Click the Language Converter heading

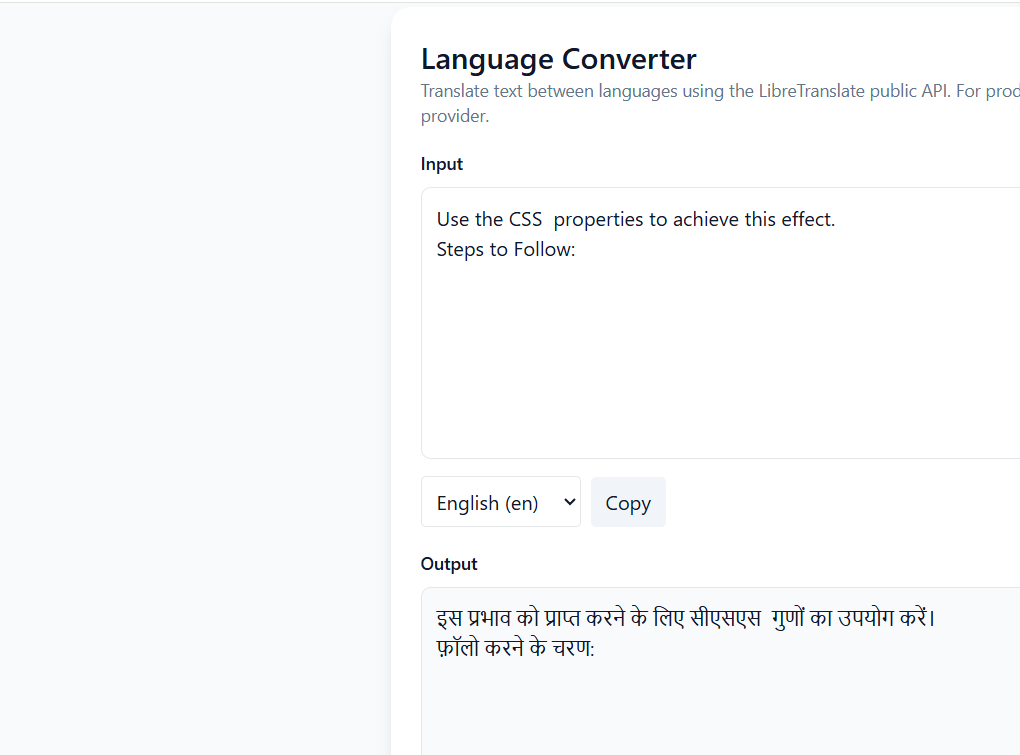click(x=558, y=59)
